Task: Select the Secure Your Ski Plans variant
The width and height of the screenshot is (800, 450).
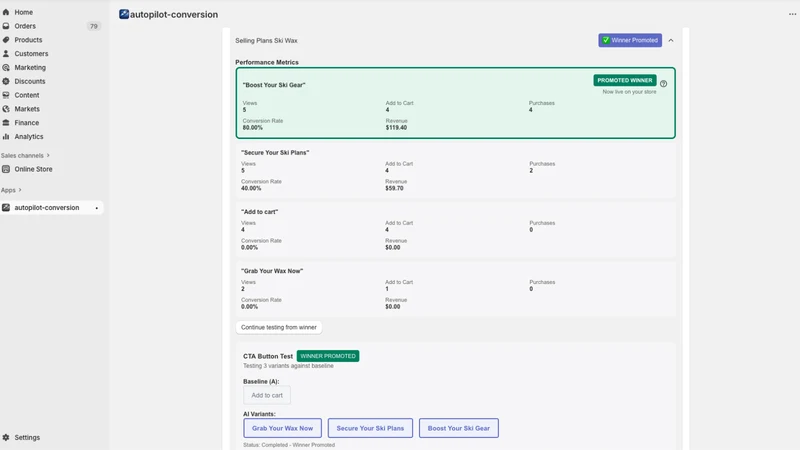Action: tap(370, 428)
